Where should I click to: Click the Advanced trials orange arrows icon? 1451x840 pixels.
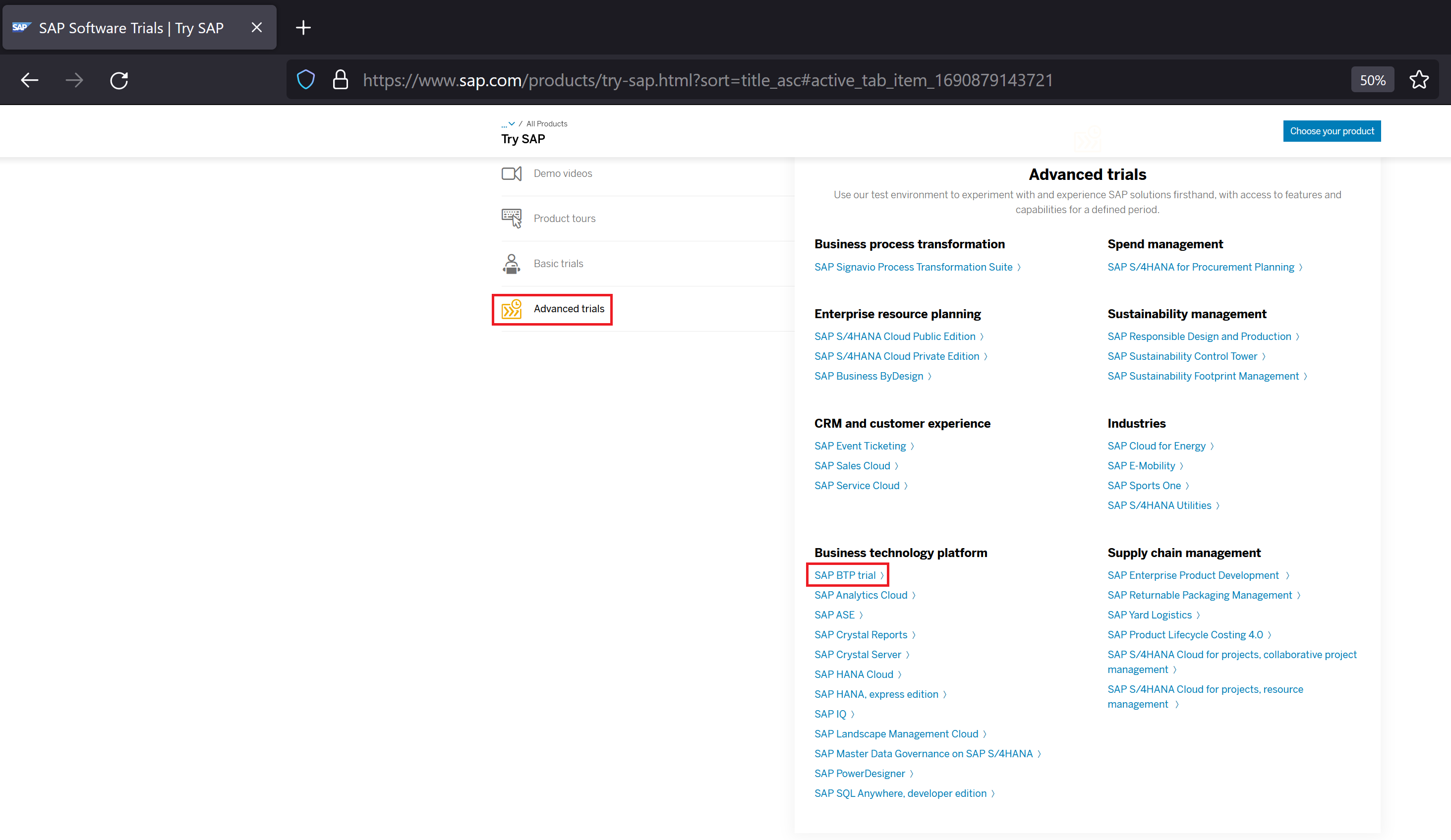[x=511, y=309]
